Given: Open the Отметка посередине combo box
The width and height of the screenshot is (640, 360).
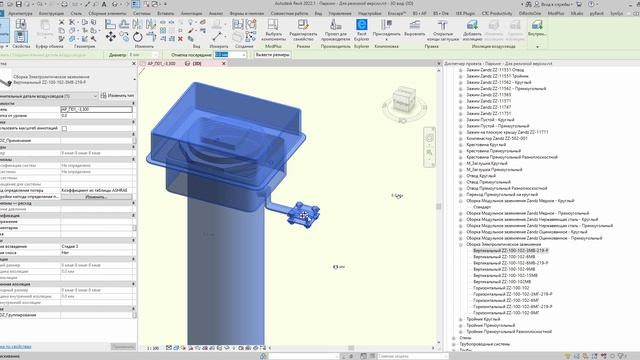Looking at the screenshot, I should pyautogui.click(x=230, y=55).
